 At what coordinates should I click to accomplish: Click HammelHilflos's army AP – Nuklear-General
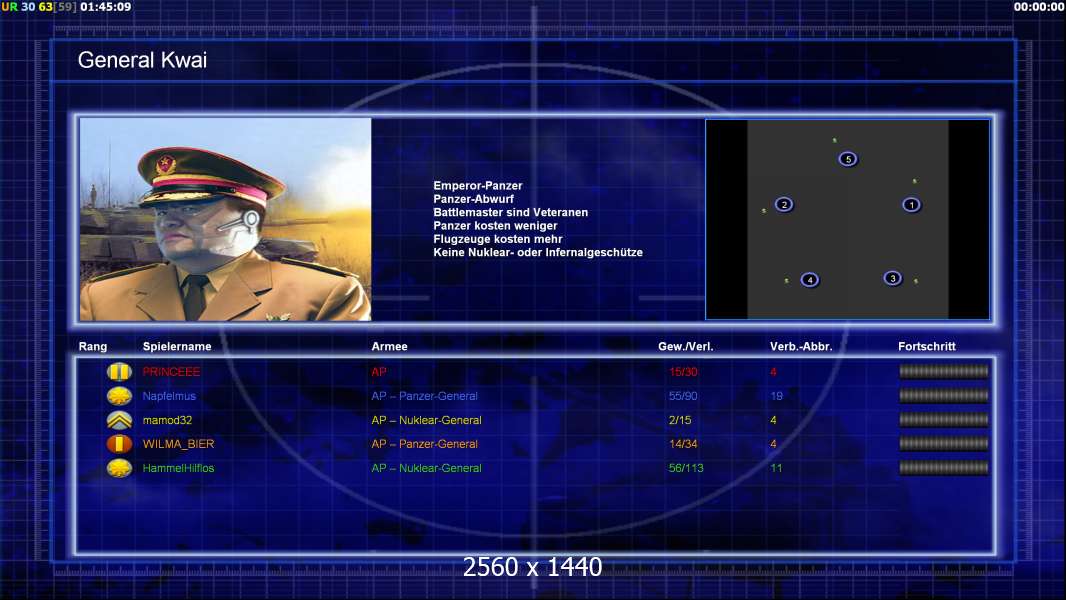426,468
